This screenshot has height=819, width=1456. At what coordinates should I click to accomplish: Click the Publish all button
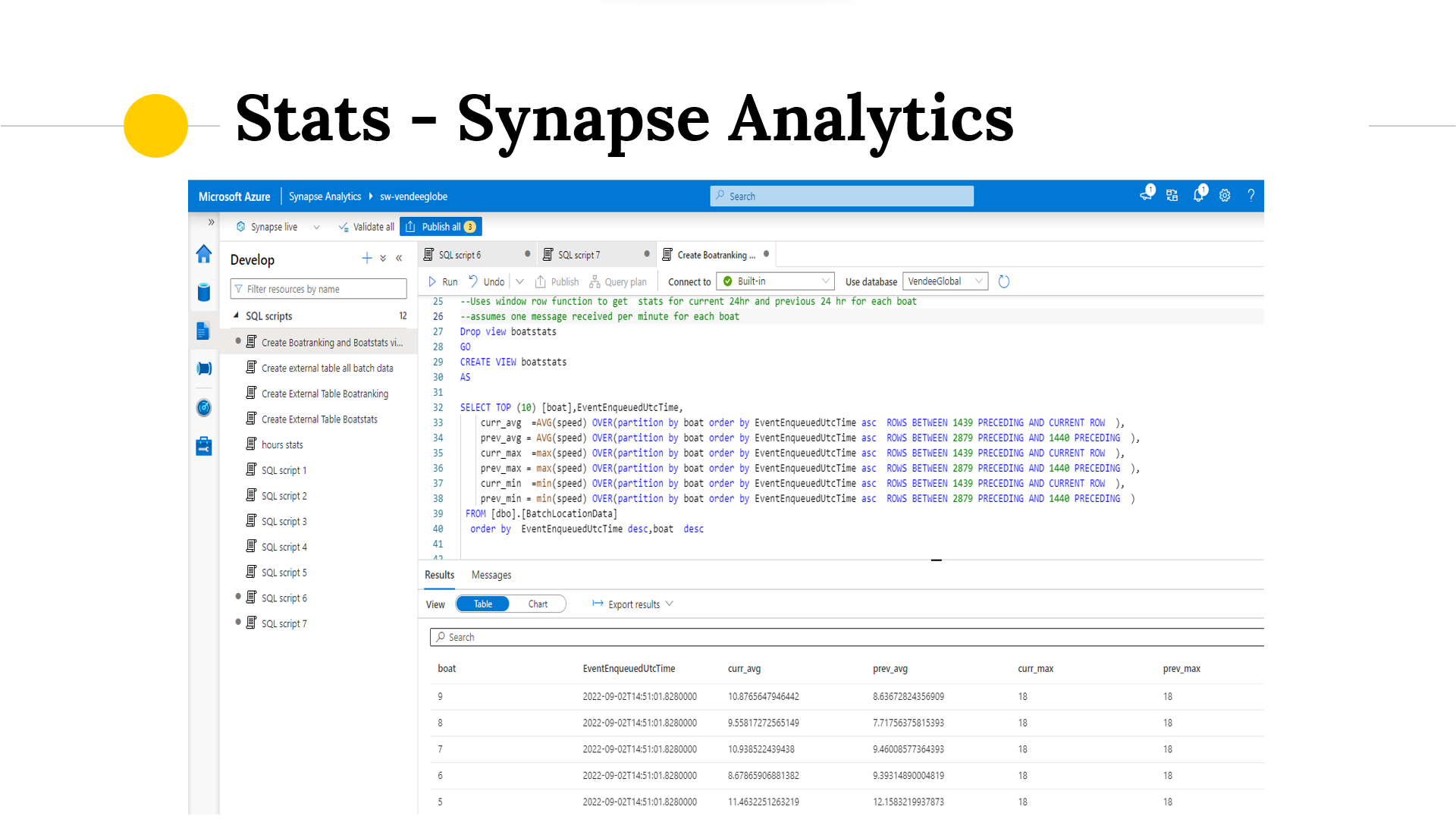point(441,227)
